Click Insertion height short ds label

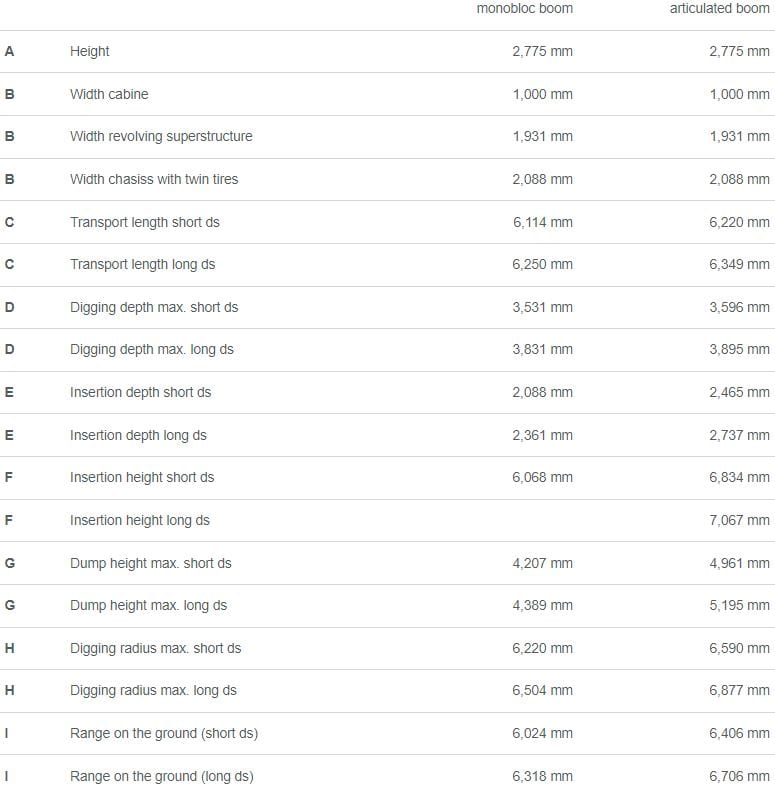[142, 478]
